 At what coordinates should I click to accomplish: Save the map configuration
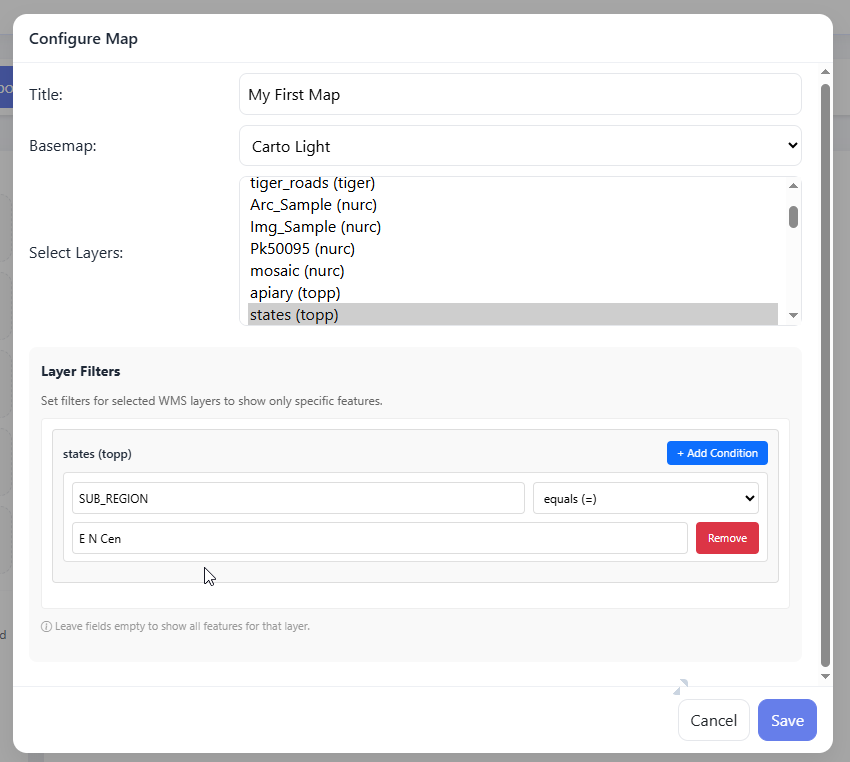787,720
